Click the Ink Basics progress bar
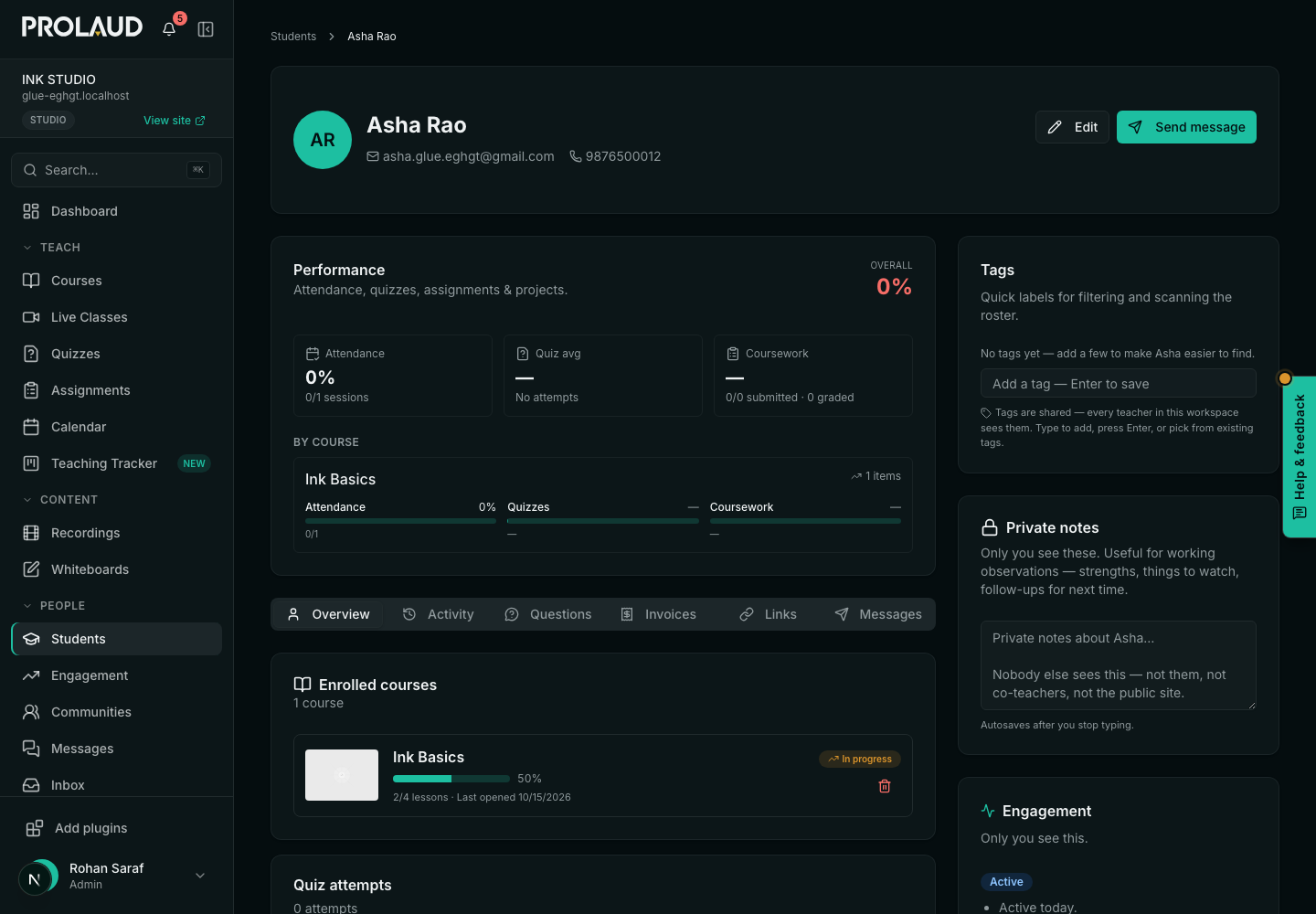Image resolution: width=1316 pixels, height=914 pixels. click(451, 779)
